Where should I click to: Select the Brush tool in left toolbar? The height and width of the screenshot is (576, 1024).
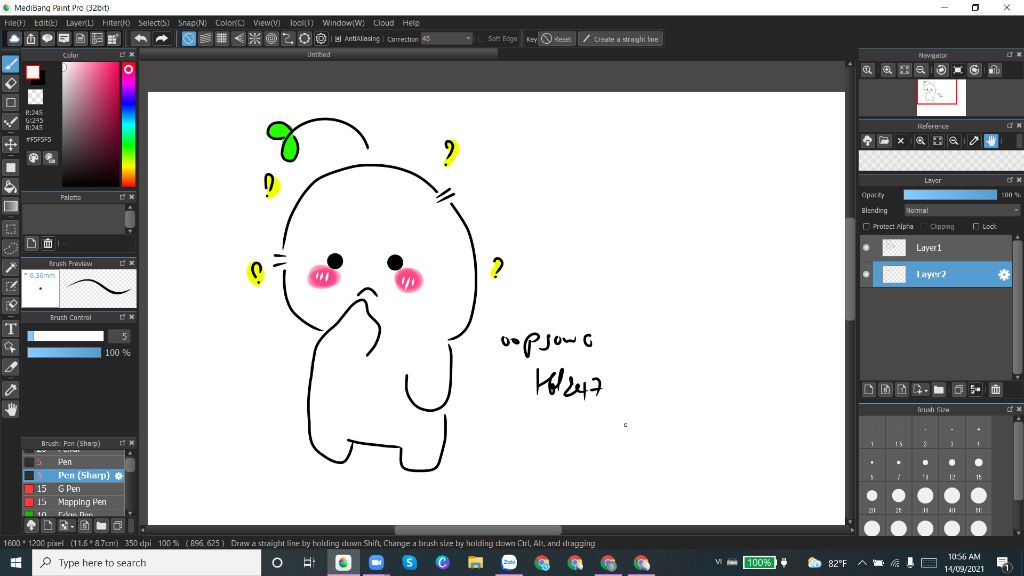click(10, 64)
